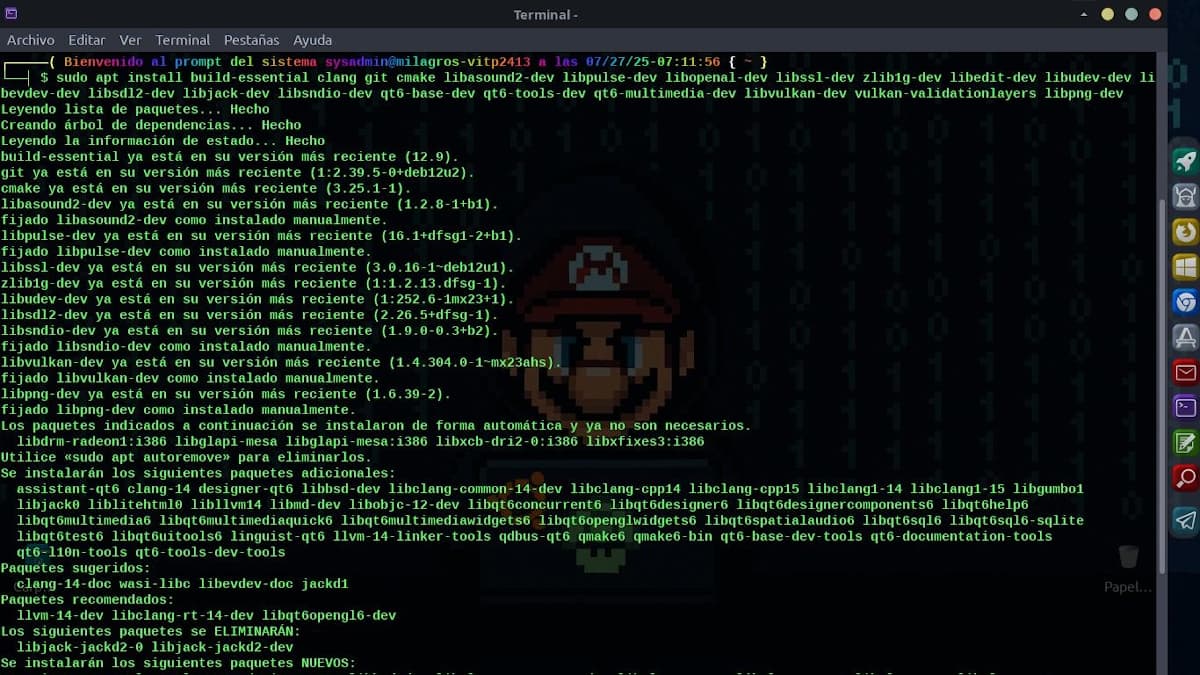
Task: Open Telegram from the dock
Action: tap(1185, 520)
